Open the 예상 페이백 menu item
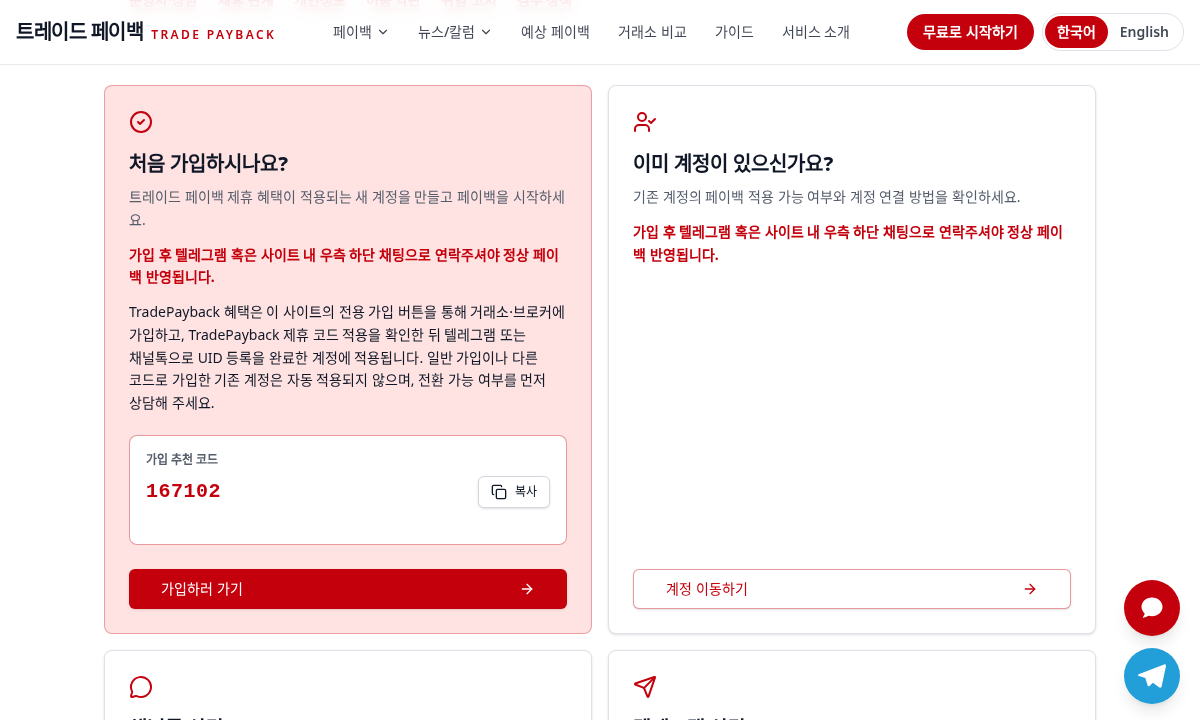The width and height of the screenshot is (1200, 720). pyautogui.click(x=555, y=32)
